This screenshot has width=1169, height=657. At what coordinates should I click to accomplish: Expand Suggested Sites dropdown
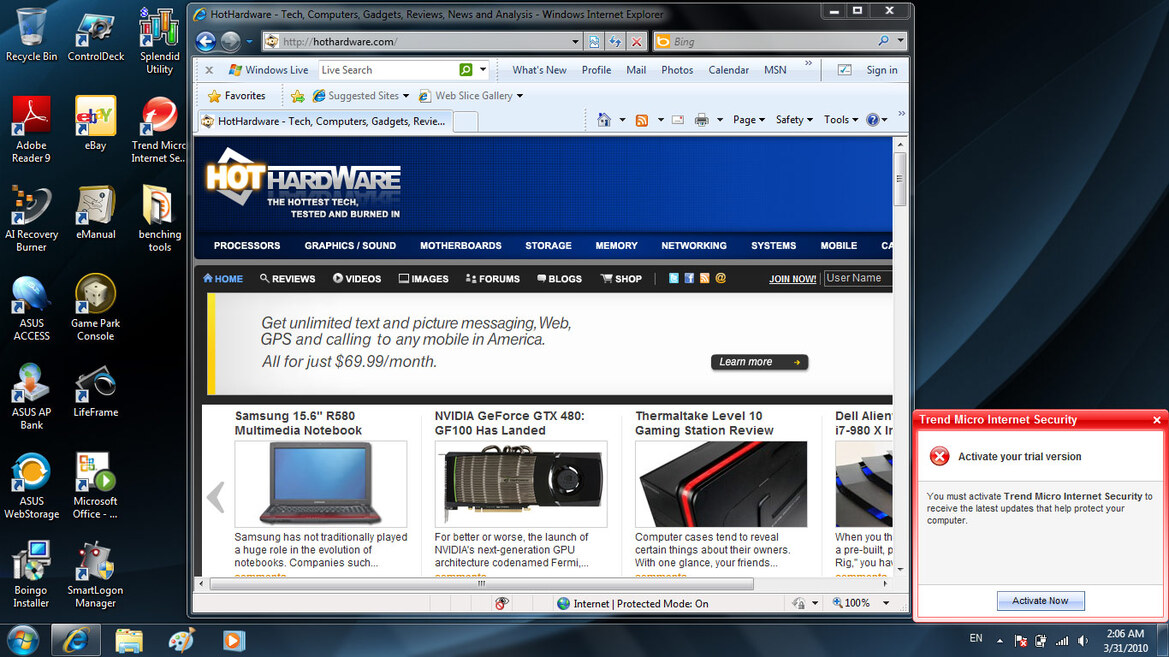(x=406, y=95)
